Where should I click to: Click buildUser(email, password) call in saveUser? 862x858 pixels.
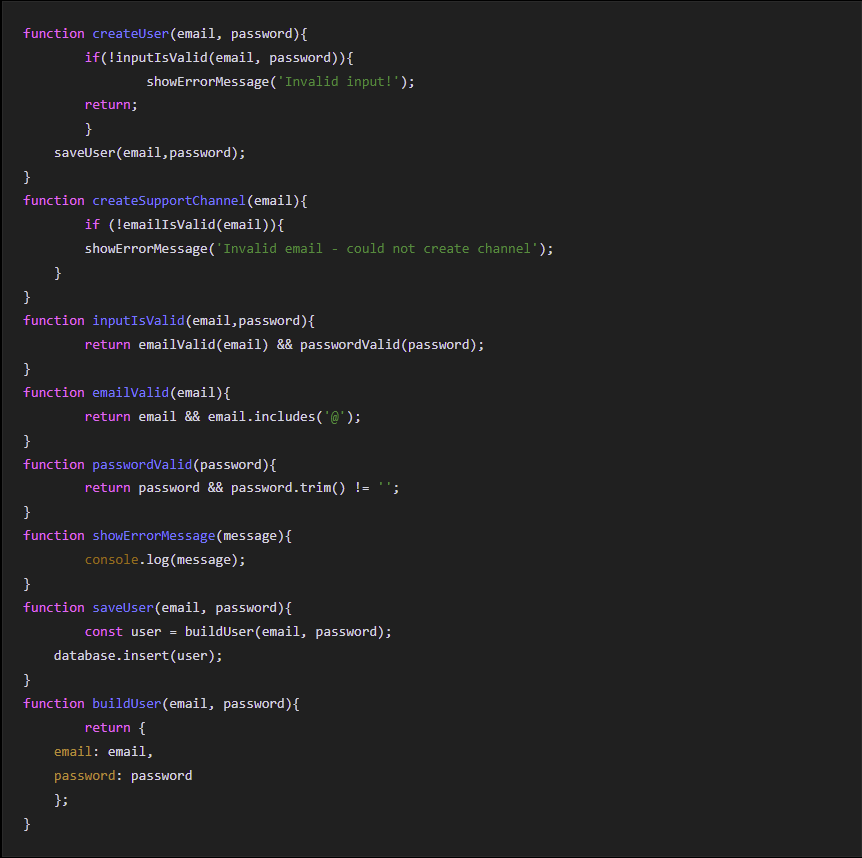point(284,632)
